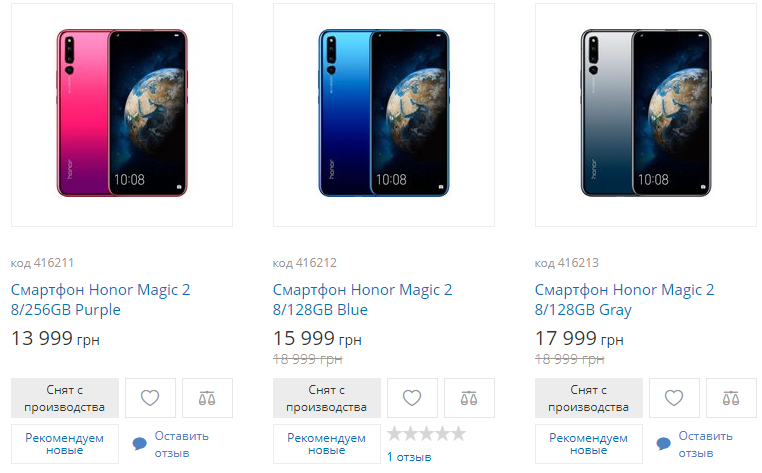Click review speech bubble under Gray phone

[663, 443]
